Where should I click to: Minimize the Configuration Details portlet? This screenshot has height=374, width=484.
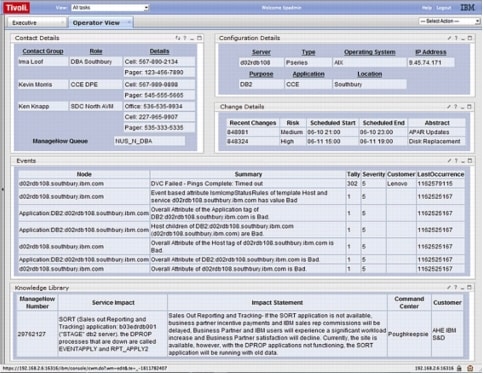(463, 38)
